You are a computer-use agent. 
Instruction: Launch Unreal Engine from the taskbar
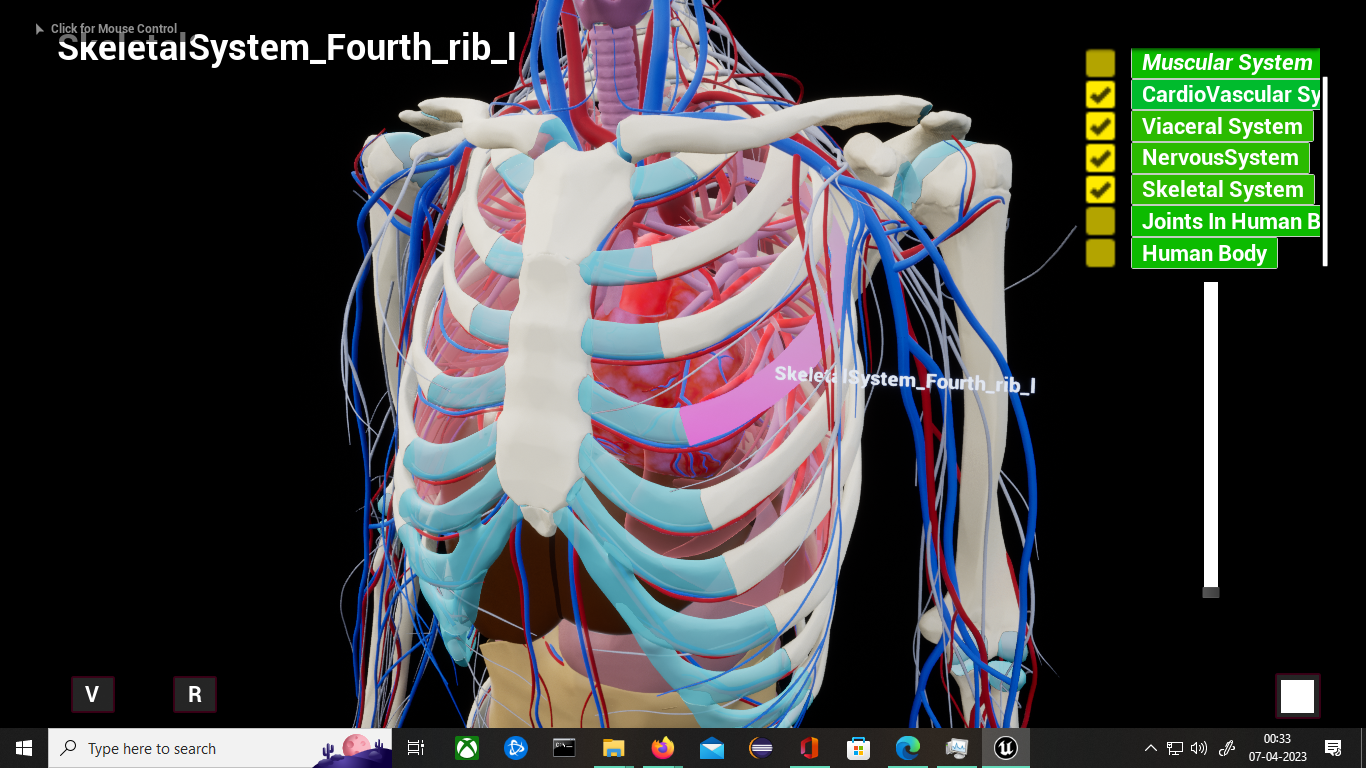pyautogui.click(x=1005, y=747)
